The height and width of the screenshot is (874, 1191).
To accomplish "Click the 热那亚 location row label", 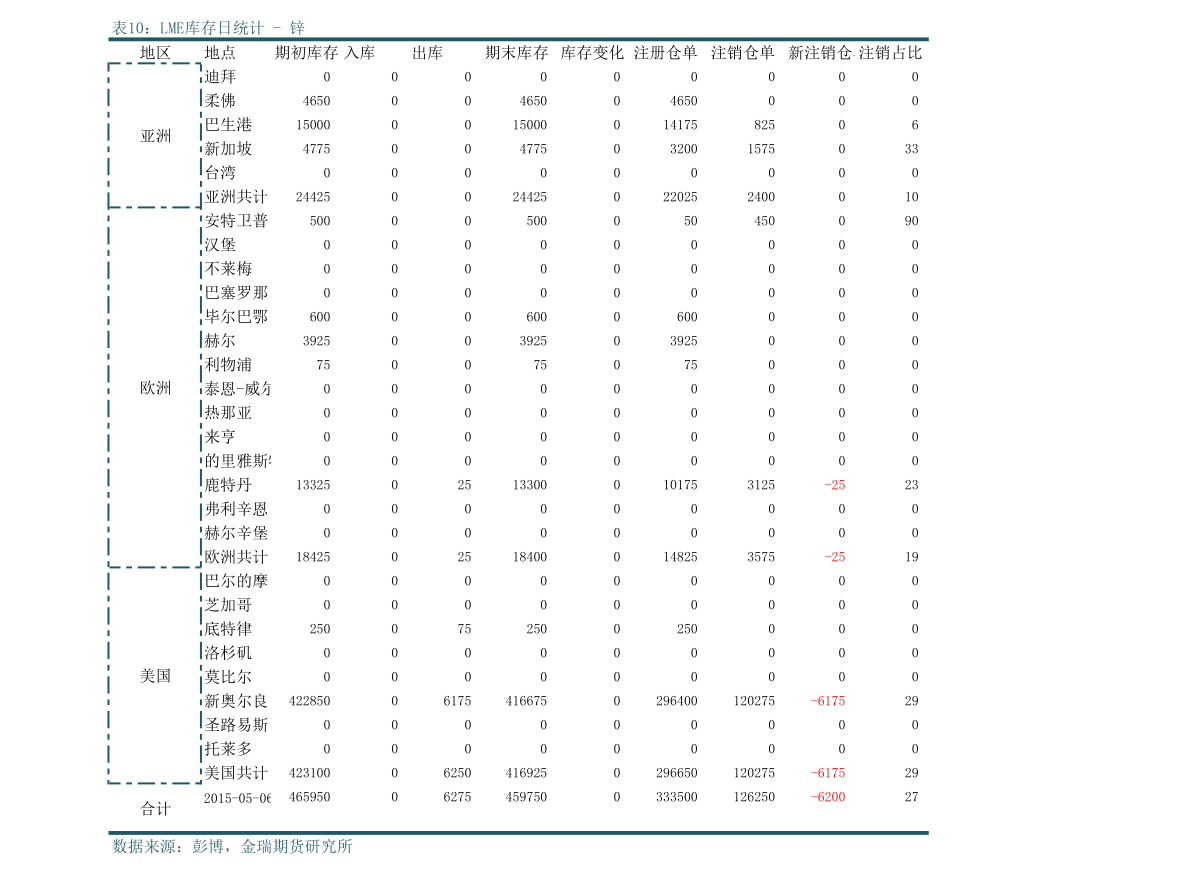I will 228,412.
